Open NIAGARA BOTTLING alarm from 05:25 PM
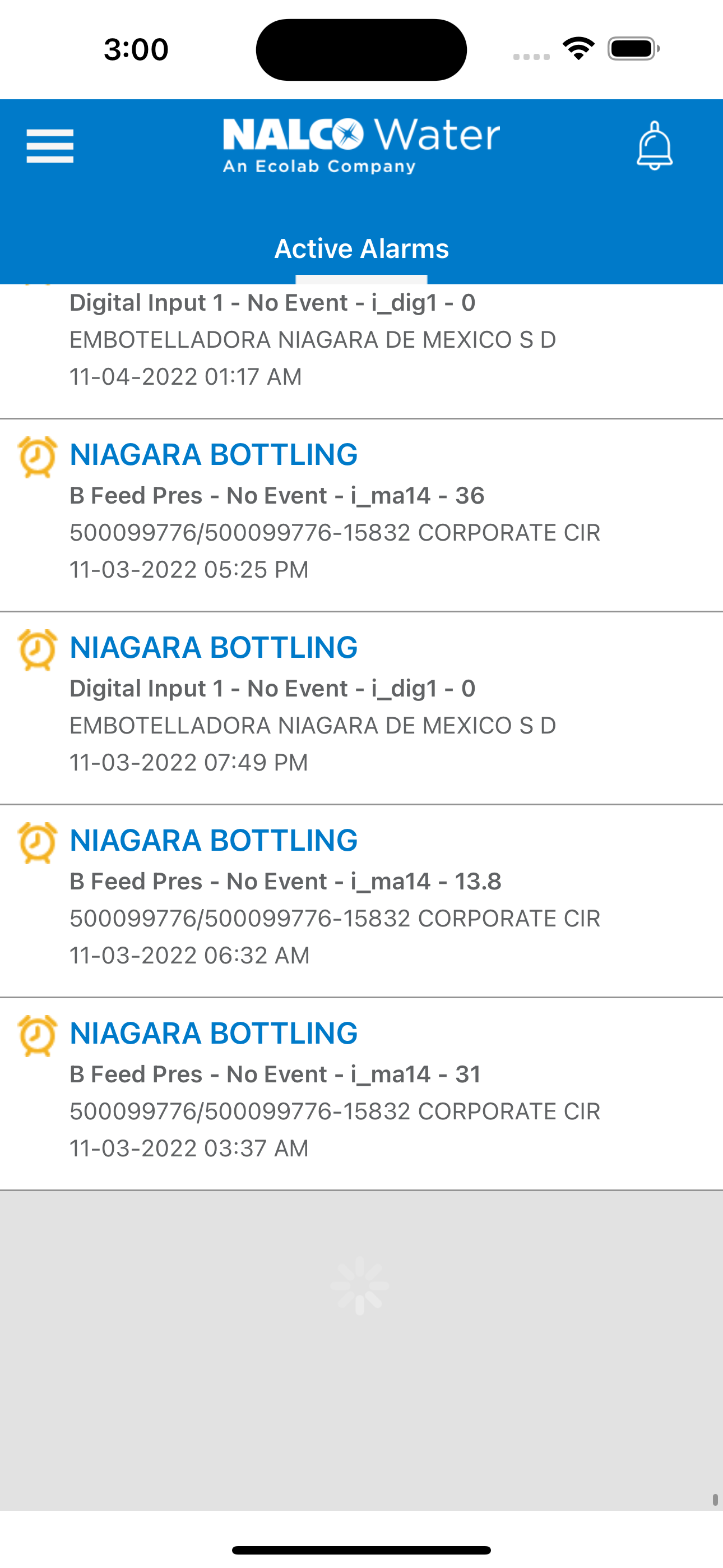723x1568 pixels. (214, 455)
